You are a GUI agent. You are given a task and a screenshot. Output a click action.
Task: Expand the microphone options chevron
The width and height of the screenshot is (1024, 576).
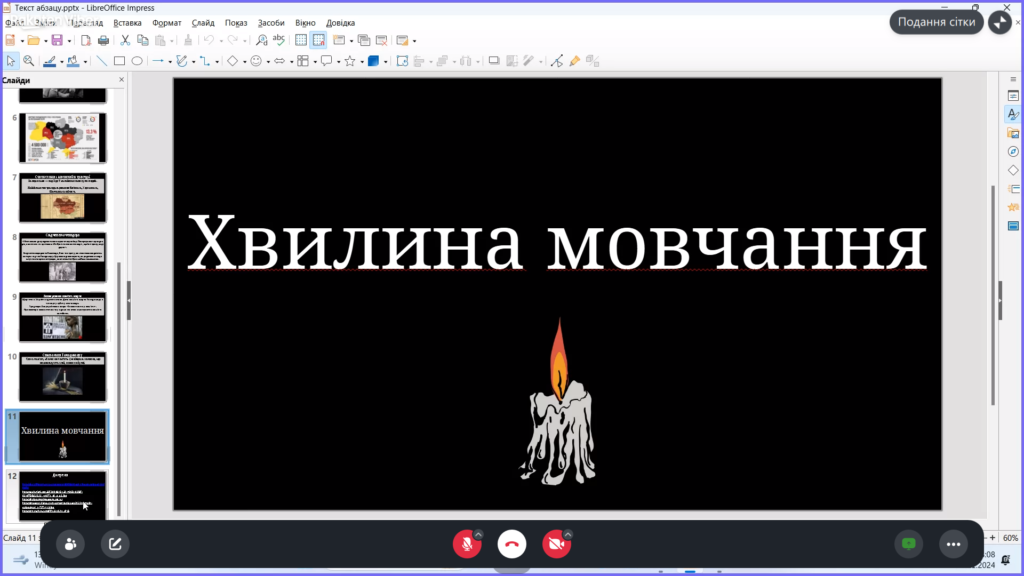click(x=478, y=534)
